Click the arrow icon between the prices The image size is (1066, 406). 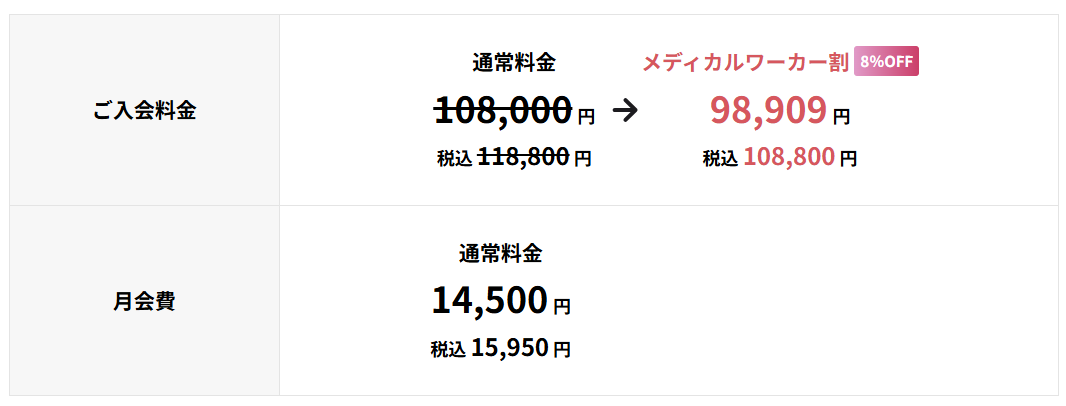624,111
